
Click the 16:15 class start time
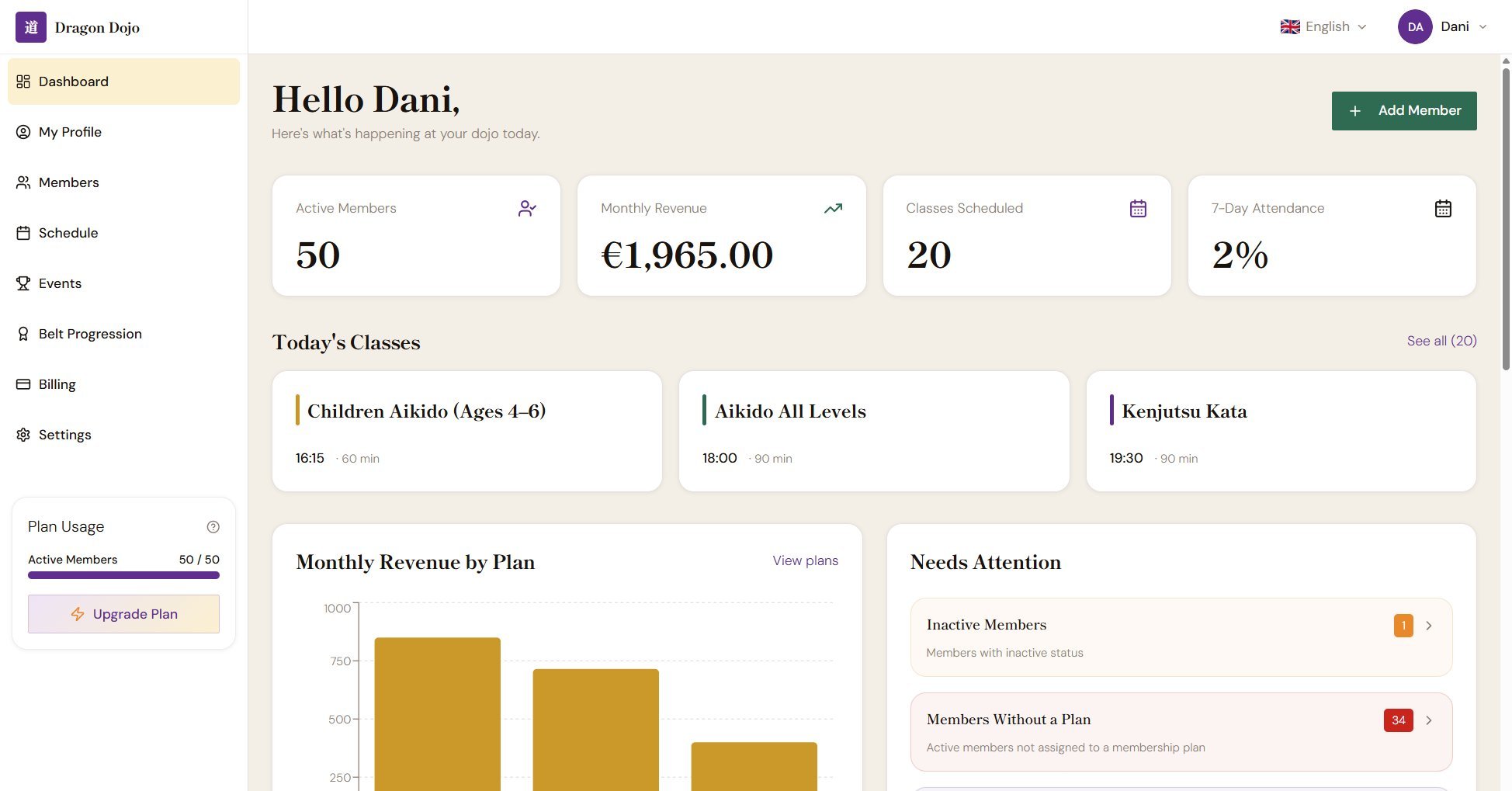click(x=310, y=458)
